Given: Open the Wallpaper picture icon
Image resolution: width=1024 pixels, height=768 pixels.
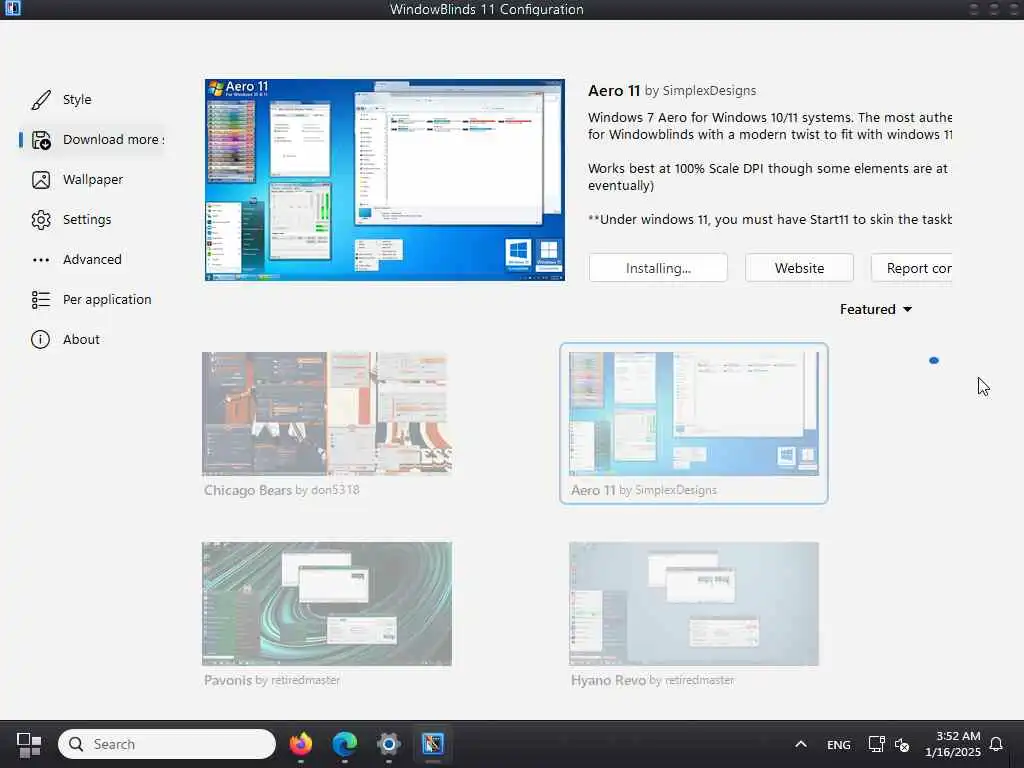Looking at the screenshot, I should point(40,180).
